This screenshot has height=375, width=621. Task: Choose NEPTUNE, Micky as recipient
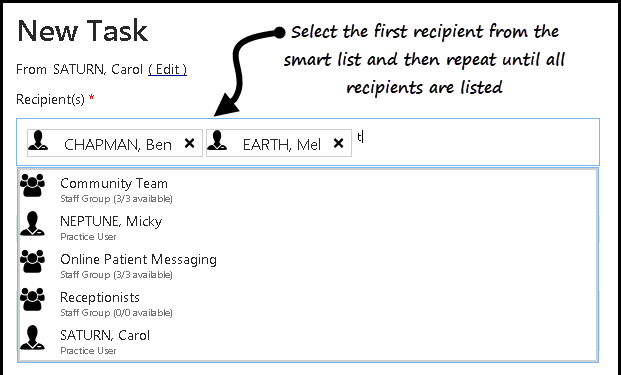click(308, 227)
